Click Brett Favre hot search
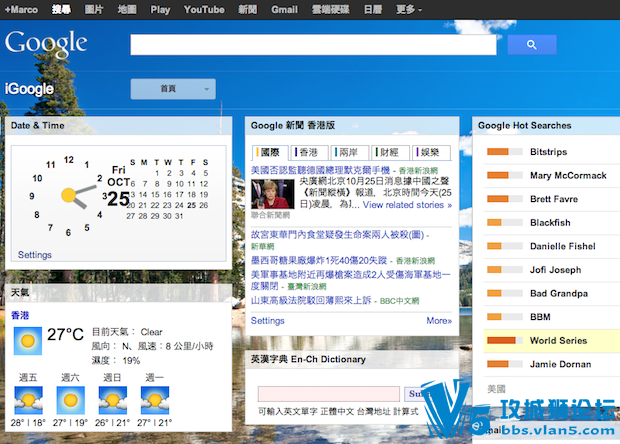Viewport: 620px width, 444px height. click(x=554, y=199)
